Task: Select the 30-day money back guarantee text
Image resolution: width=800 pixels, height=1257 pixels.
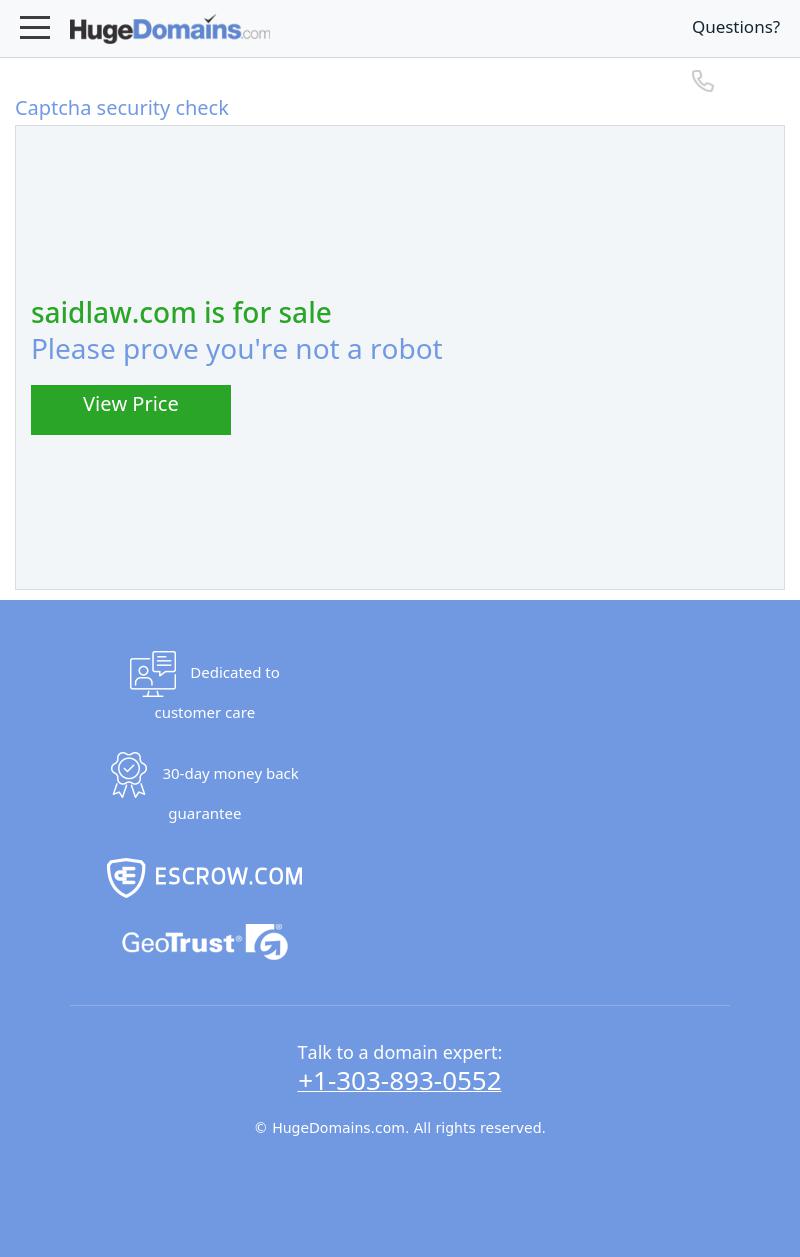Action: (230, 793)
